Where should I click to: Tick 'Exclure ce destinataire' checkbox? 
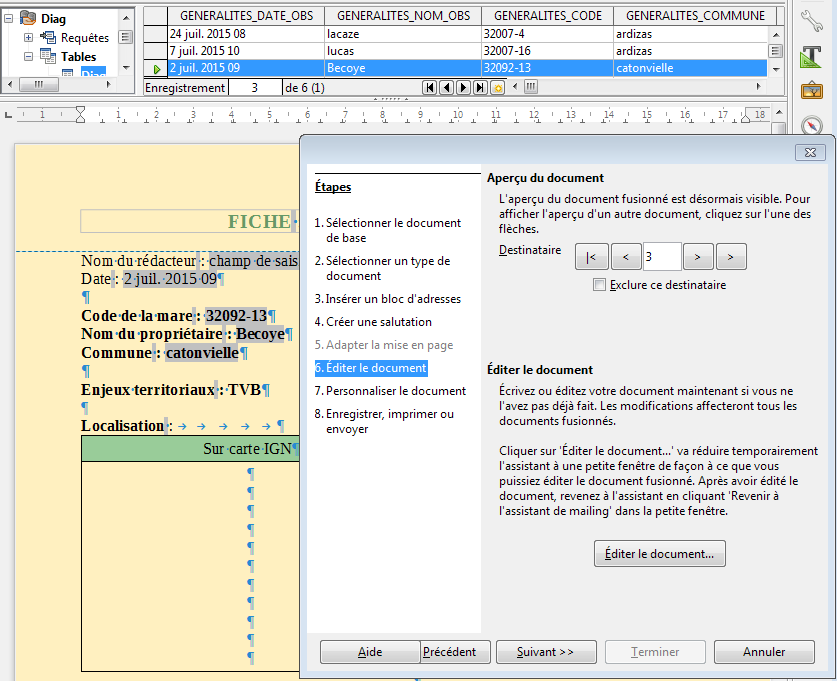pos(599,285)
